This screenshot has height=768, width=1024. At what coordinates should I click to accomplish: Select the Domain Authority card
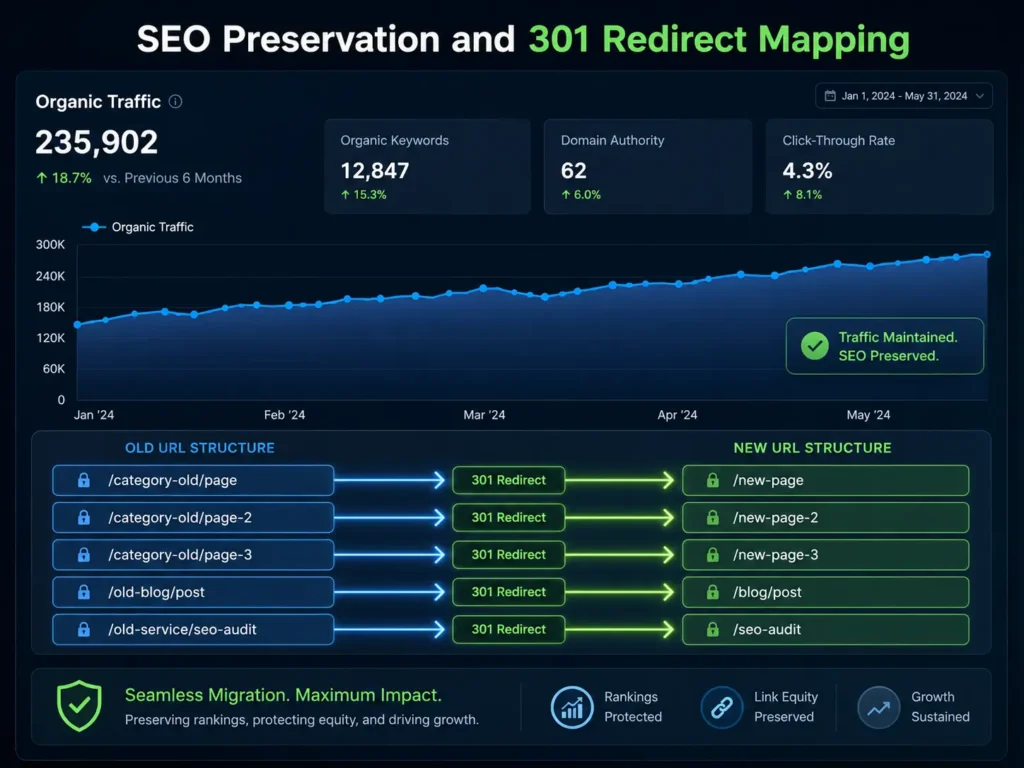point(648,167)
